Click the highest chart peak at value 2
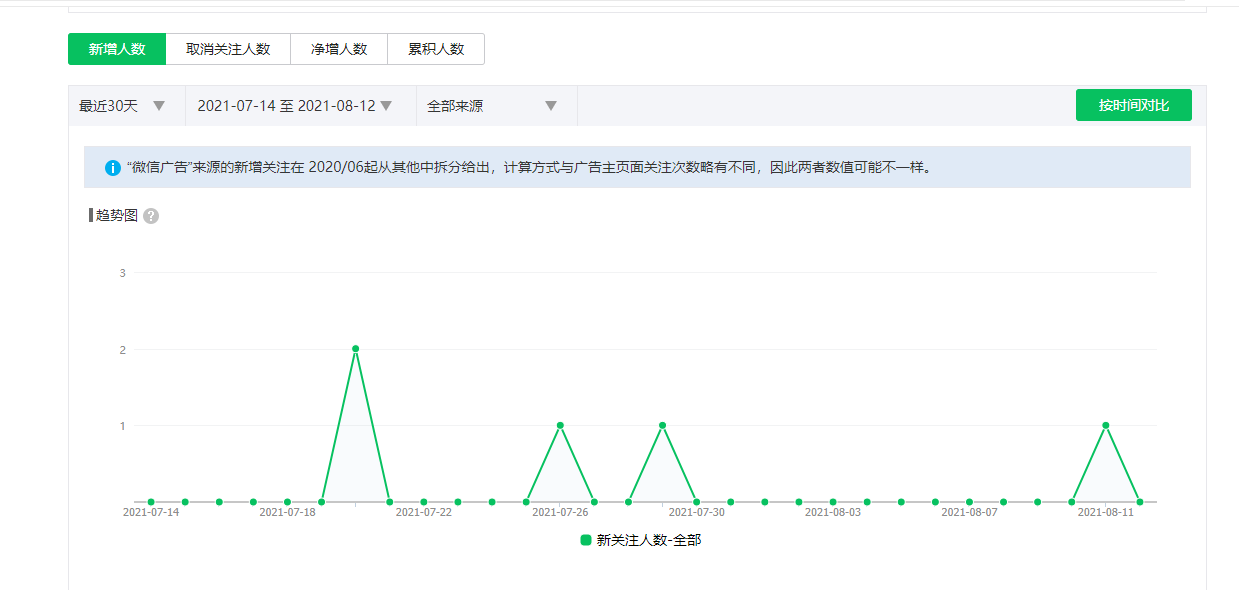 click(x=355, y=349)
